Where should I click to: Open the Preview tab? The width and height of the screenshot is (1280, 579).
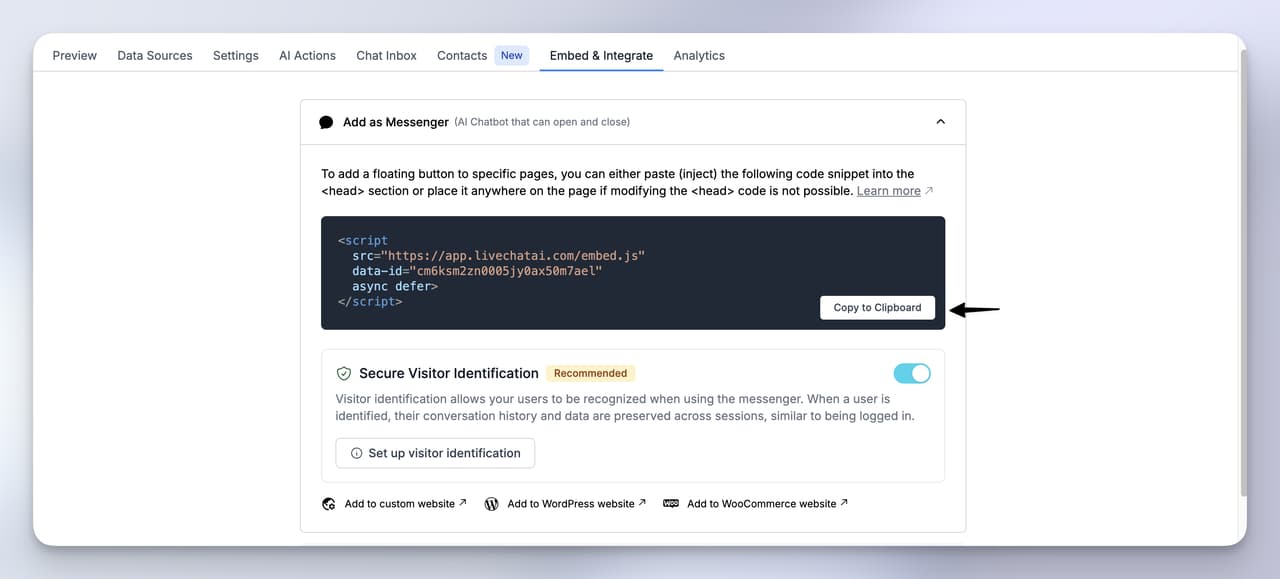75,55
